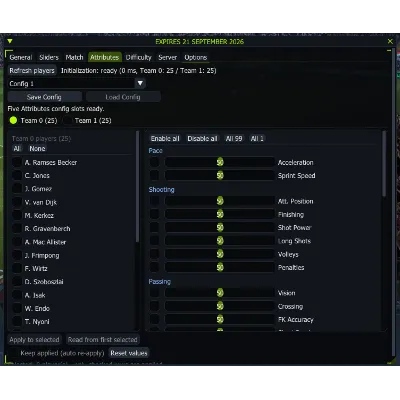The width and height of the screenshot is (400, 400).
Task: Enable the Sprint Speed attribute checkbox
Action: (154, 176)
